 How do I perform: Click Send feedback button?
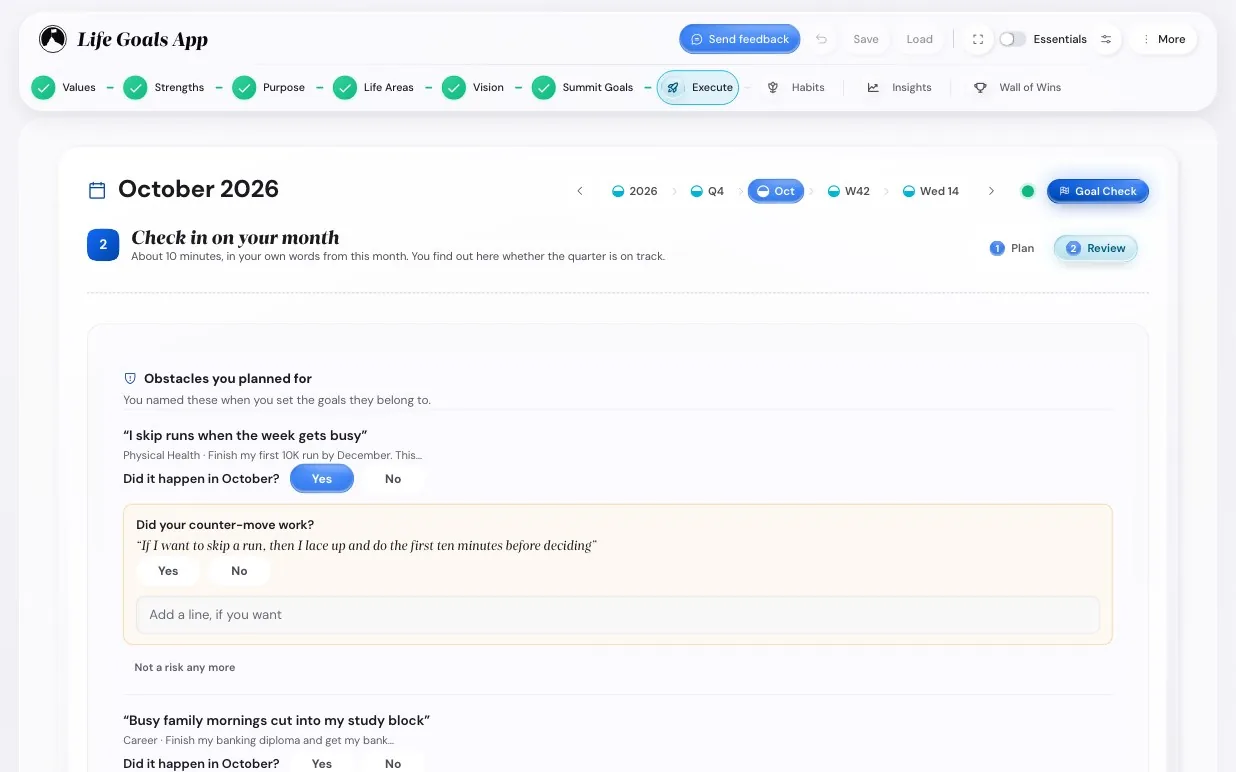coord(740,39)
